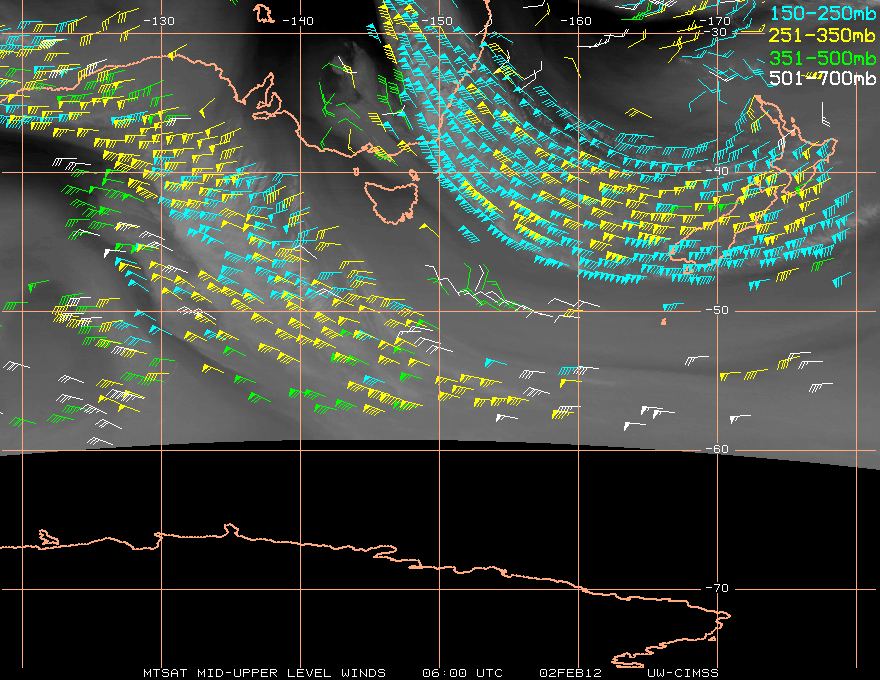Click the -60 latitude label
880x680 pixels.
click(x=717, y=449)
